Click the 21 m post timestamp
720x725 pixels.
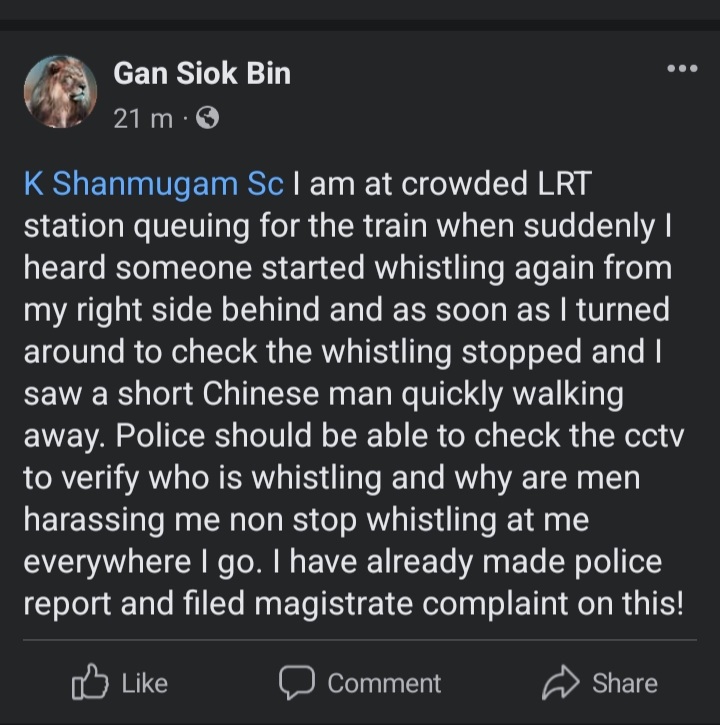(142, 119)
